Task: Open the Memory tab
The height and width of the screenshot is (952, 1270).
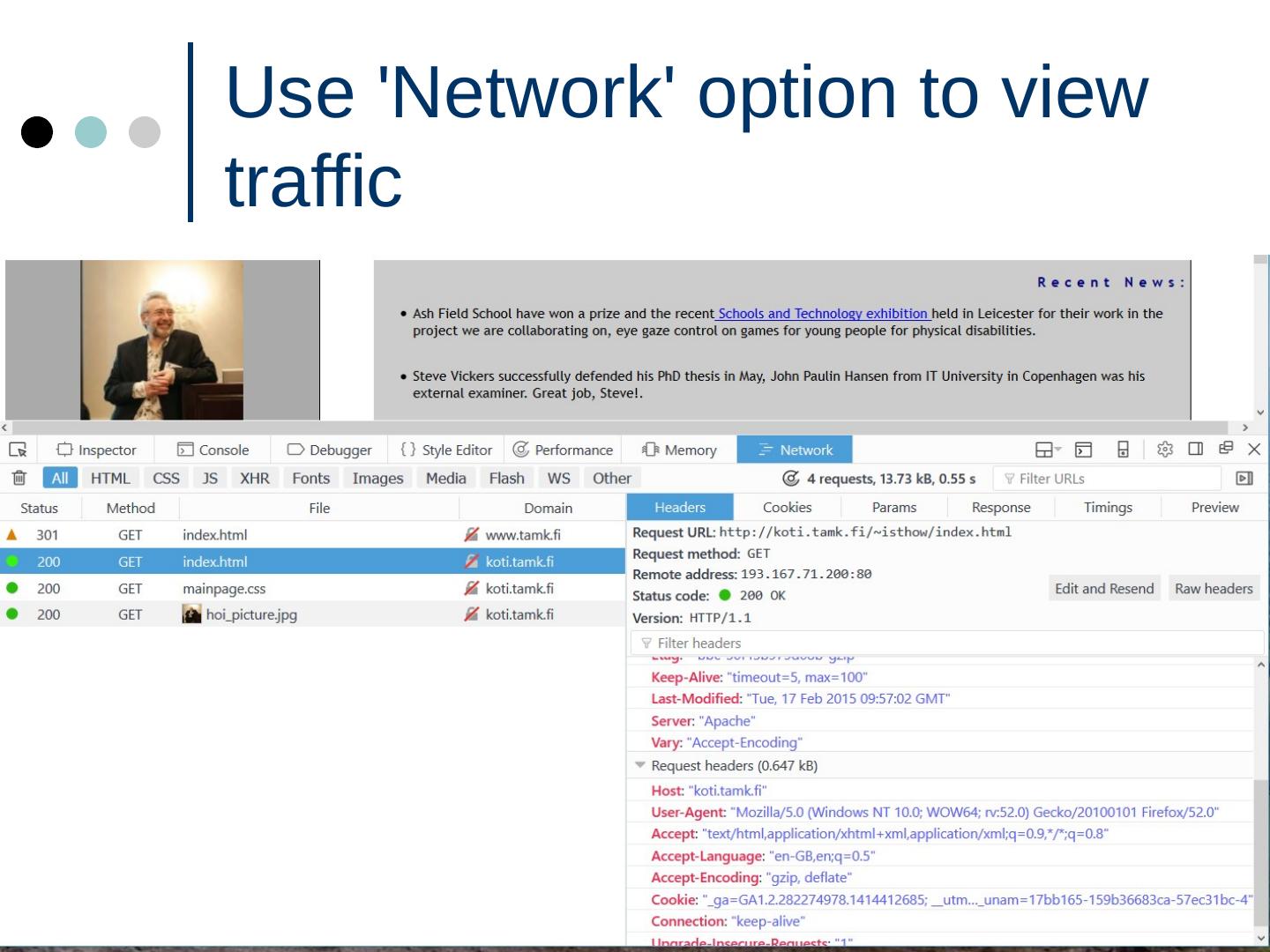Action: tap(679, 450)
